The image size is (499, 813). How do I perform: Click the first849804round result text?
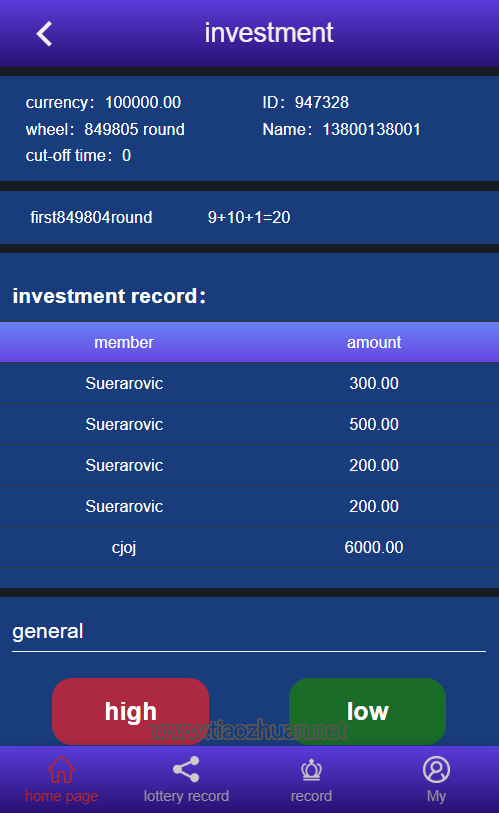pyautogui.click(x=91, y=217)
